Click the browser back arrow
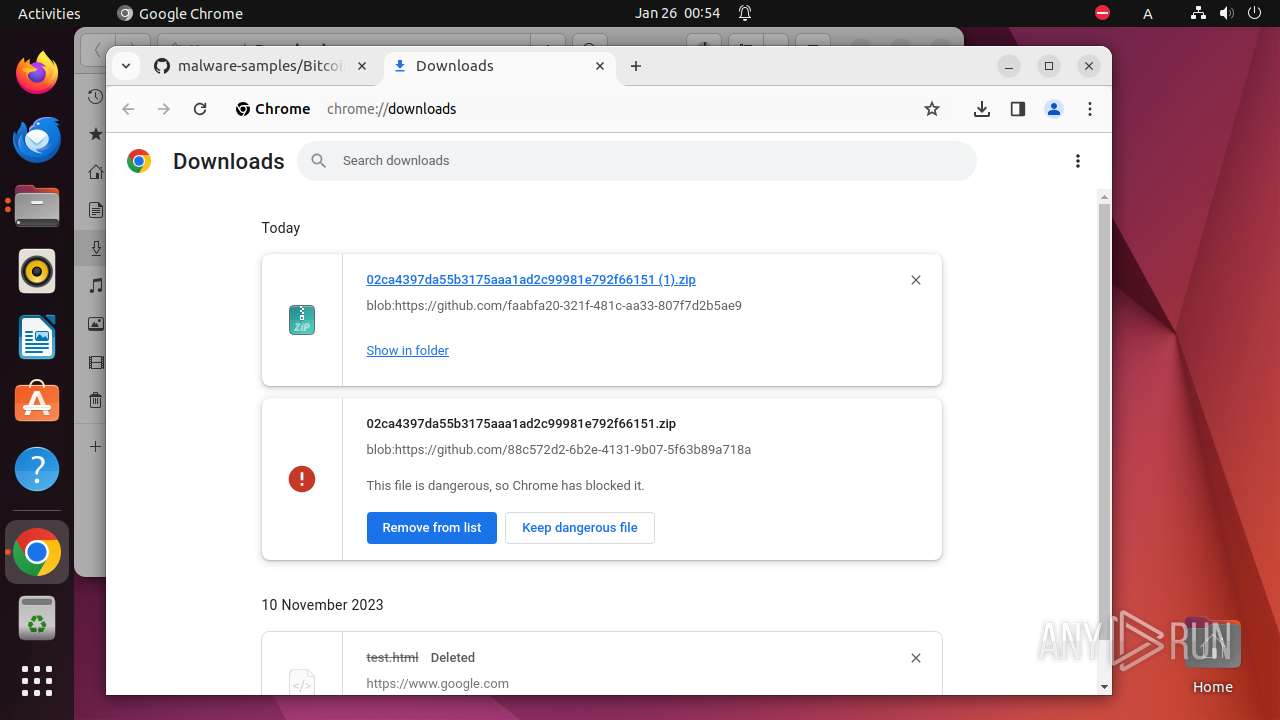This screenshot has width=1280, height=720. 127,109
